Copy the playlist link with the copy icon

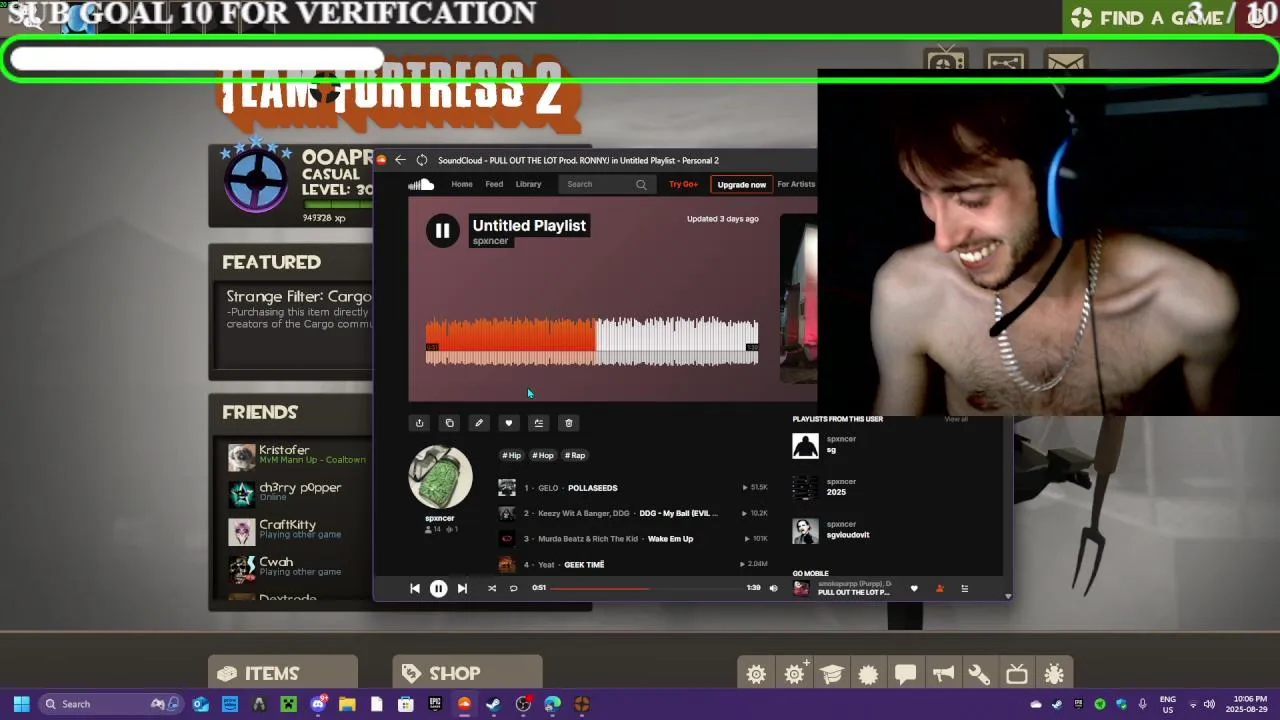coord(449,423)
